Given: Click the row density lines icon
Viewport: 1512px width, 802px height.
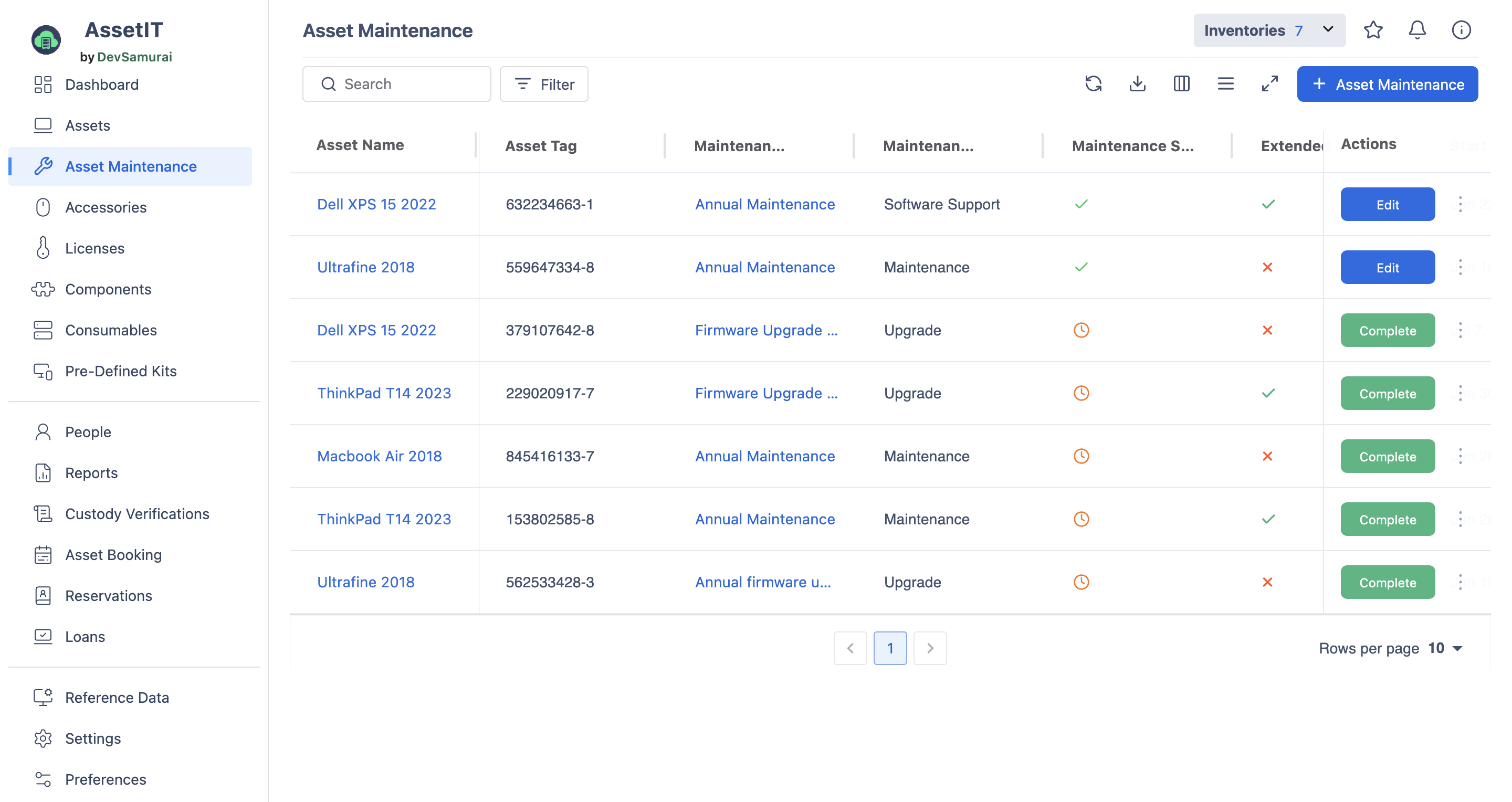Looking at the screenshot, I should tap(1225, 84).
